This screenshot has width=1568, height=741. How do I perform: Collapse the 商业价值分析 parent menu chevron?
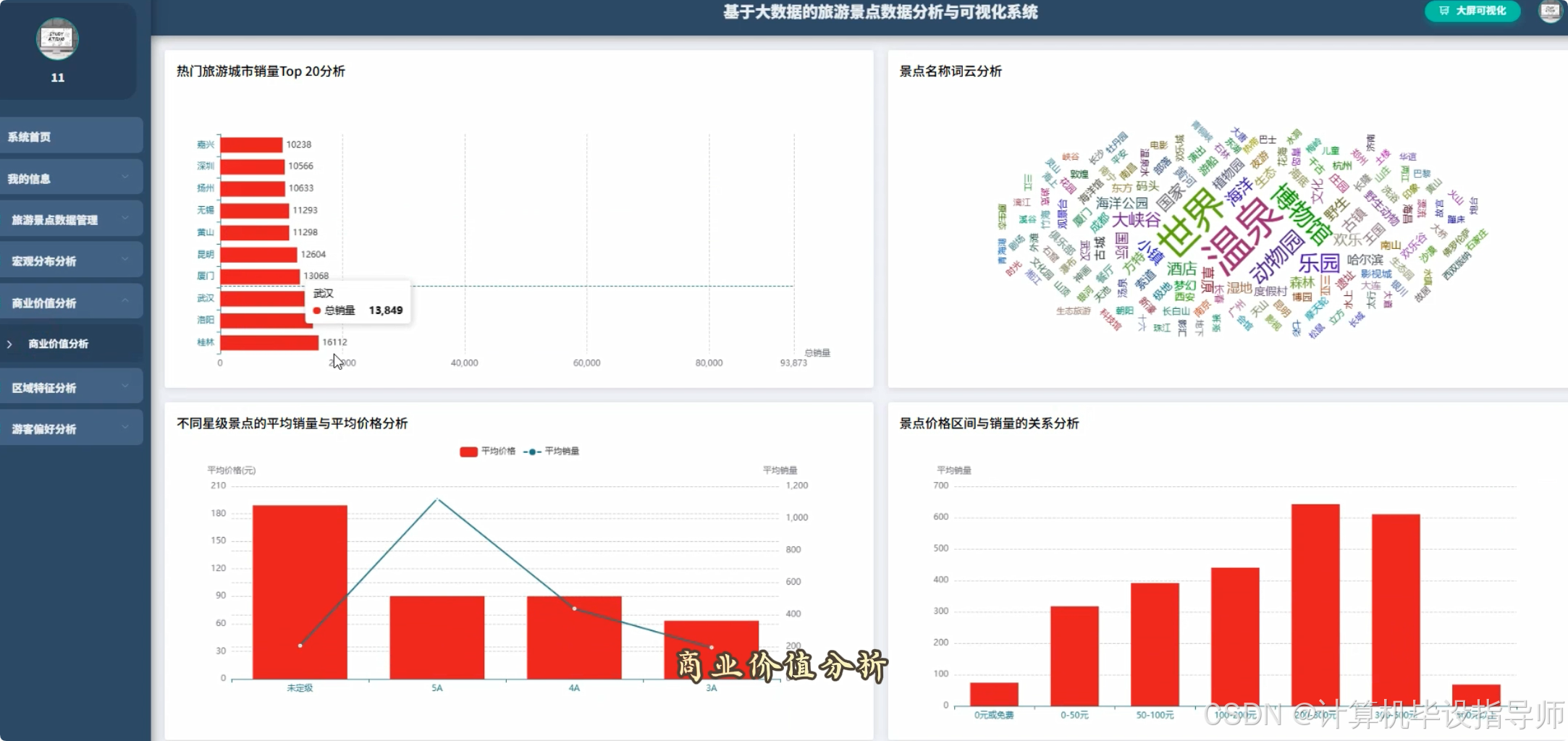(125, 302)
